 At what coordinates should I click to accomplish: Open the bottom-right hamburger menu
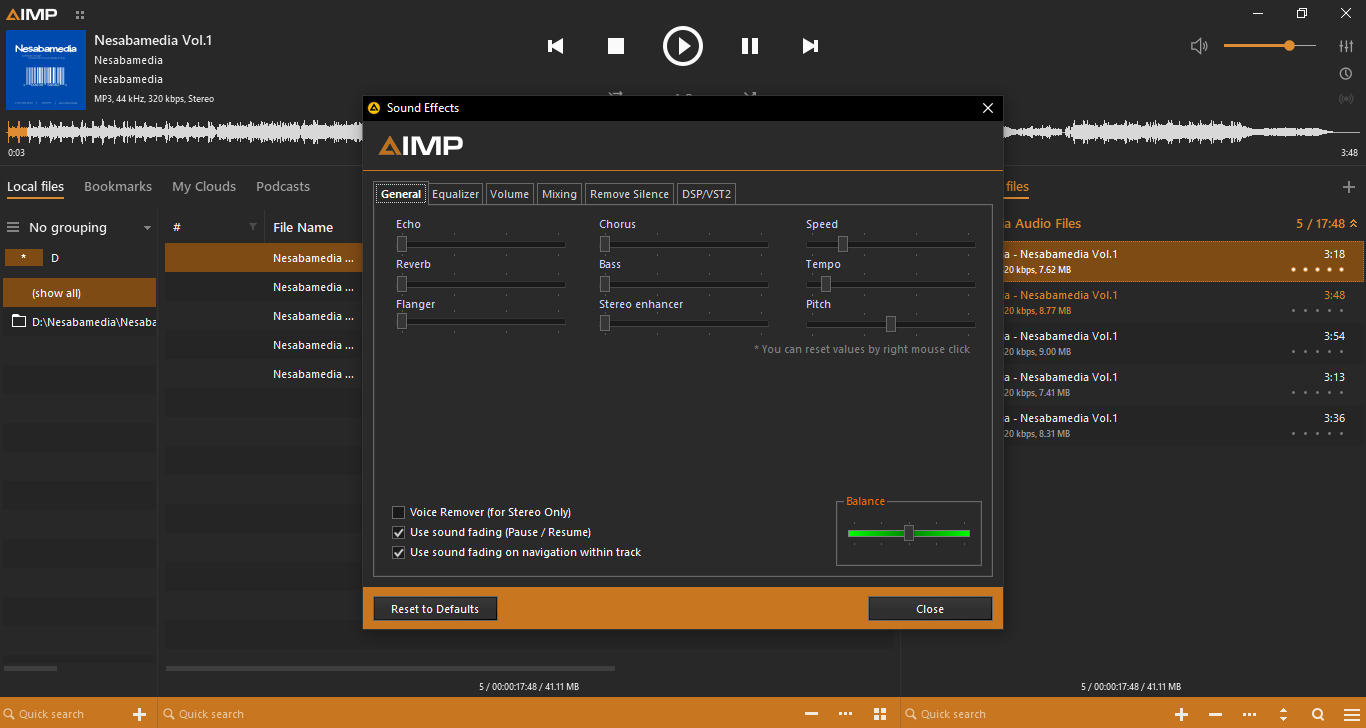[x=1350, y=714]
